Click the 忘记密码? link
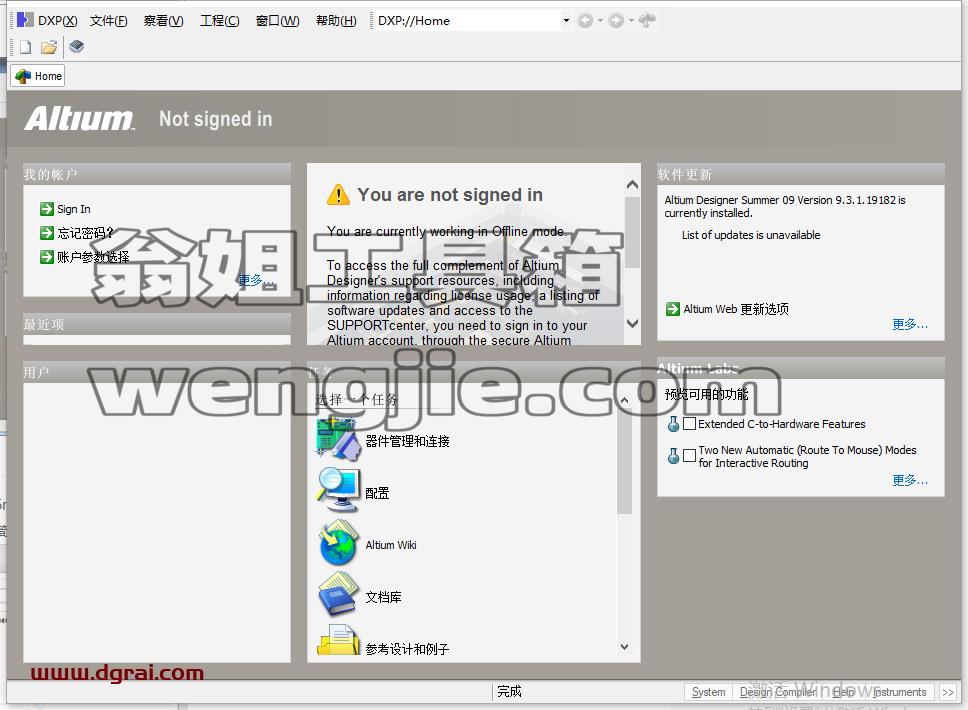Image resolution: width=968 pixels, height=710 pixels. [x=85, y=233]
